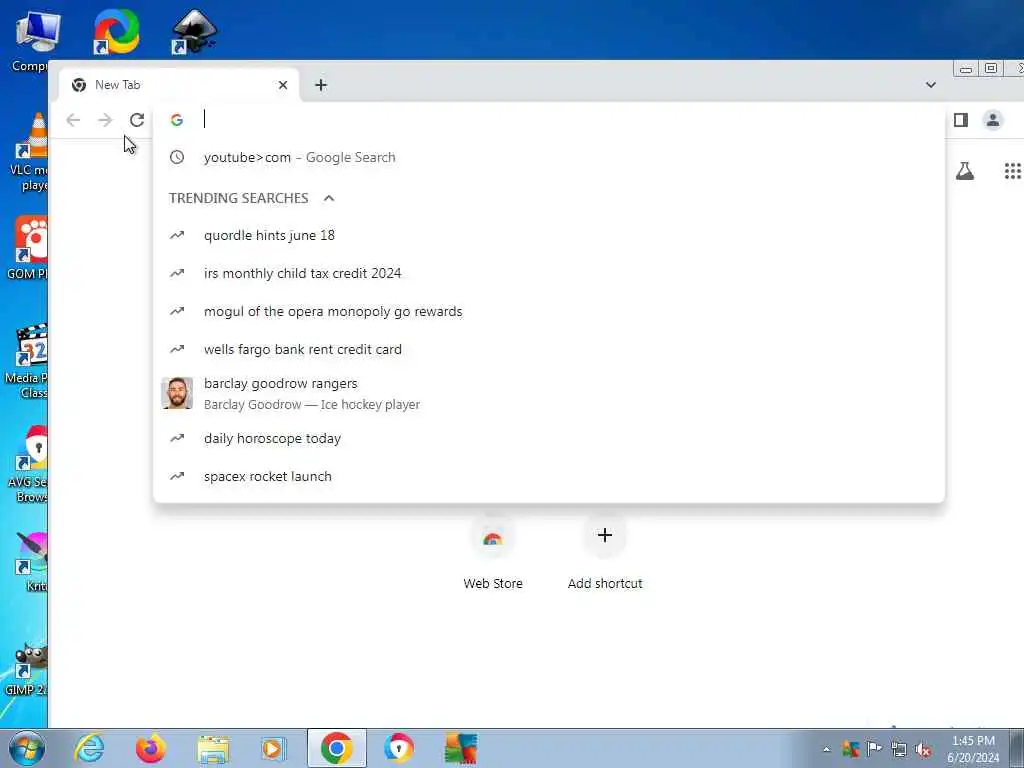Viewport: 1024px width, 768px height.
Task: Open the Web Store shortcut
Action: coord(492,552)
